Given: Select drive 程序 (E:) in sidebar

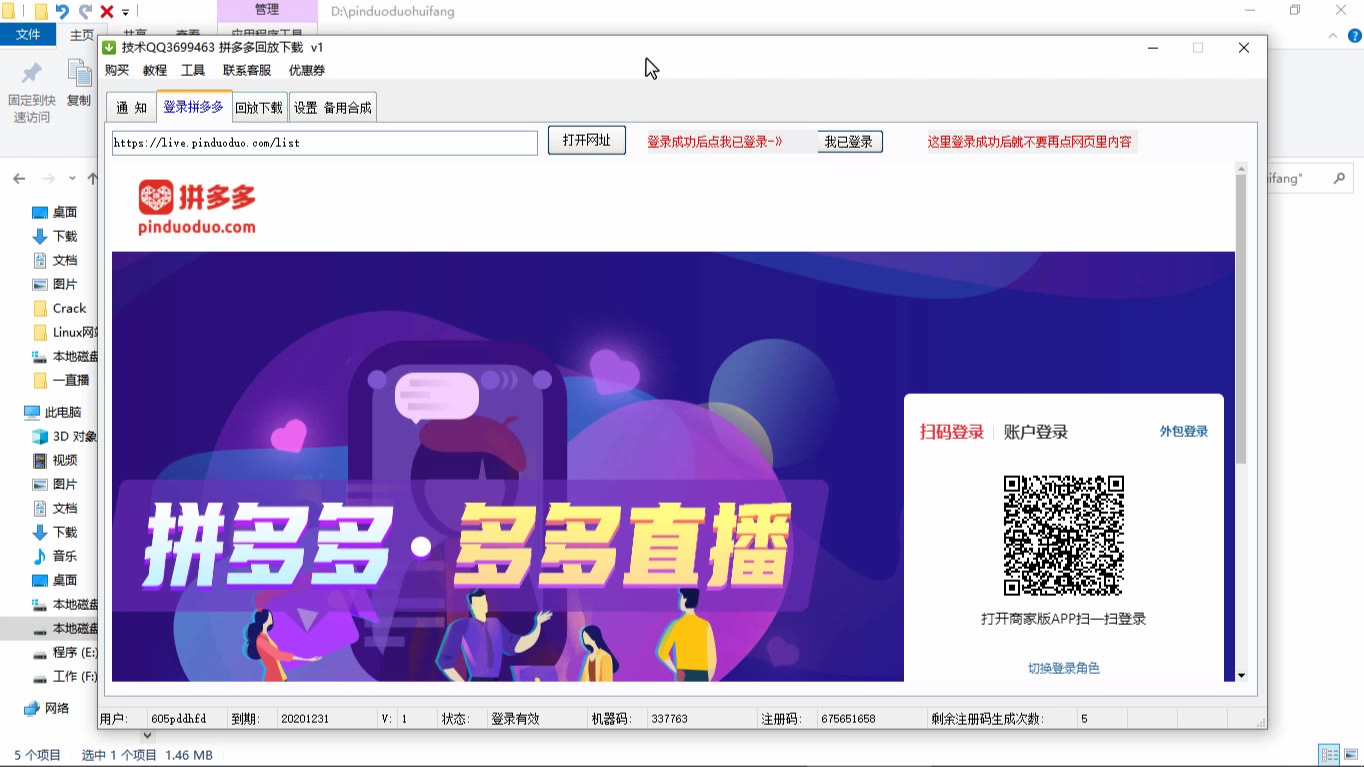Looking at the screenshot, I should pyautogui.click(x=64, y=652).
